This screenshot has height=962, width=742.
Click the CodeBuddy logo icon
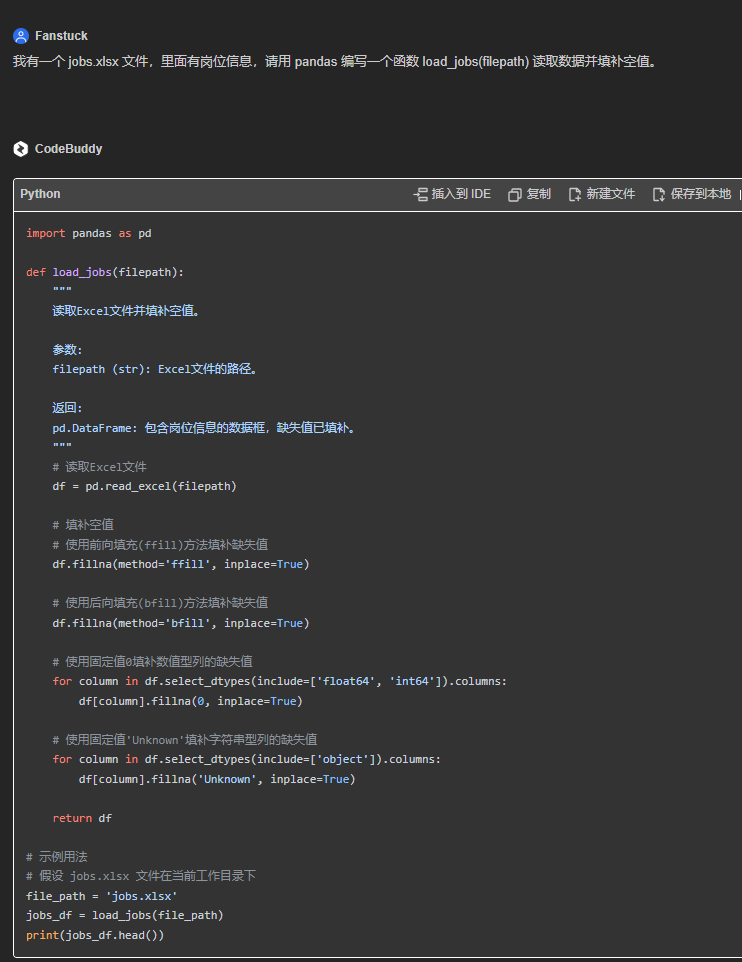click(x=21, y=149)
